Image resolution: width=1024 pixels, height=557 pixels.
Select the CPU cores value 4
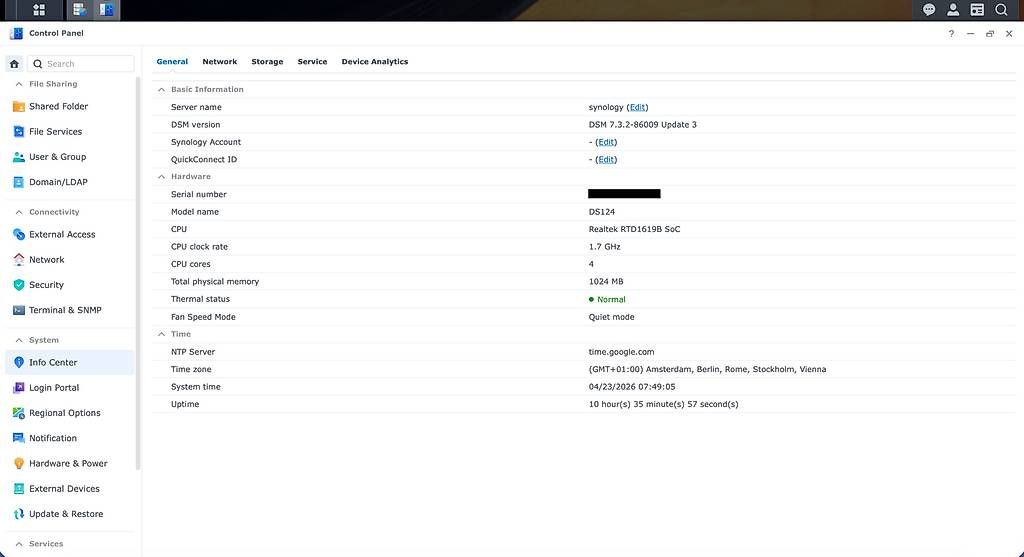[x=591, y=264]
